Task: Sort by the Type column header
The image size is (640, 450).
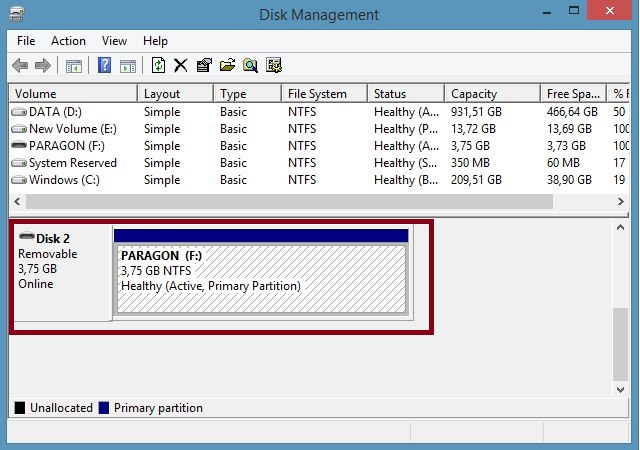Action: click(x=247, y=94)
